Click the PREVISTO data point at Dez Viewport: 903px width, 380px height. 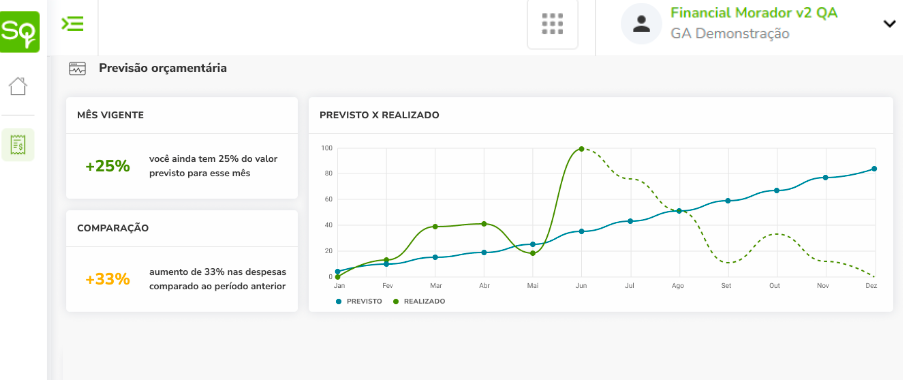[x=874, y=169]
